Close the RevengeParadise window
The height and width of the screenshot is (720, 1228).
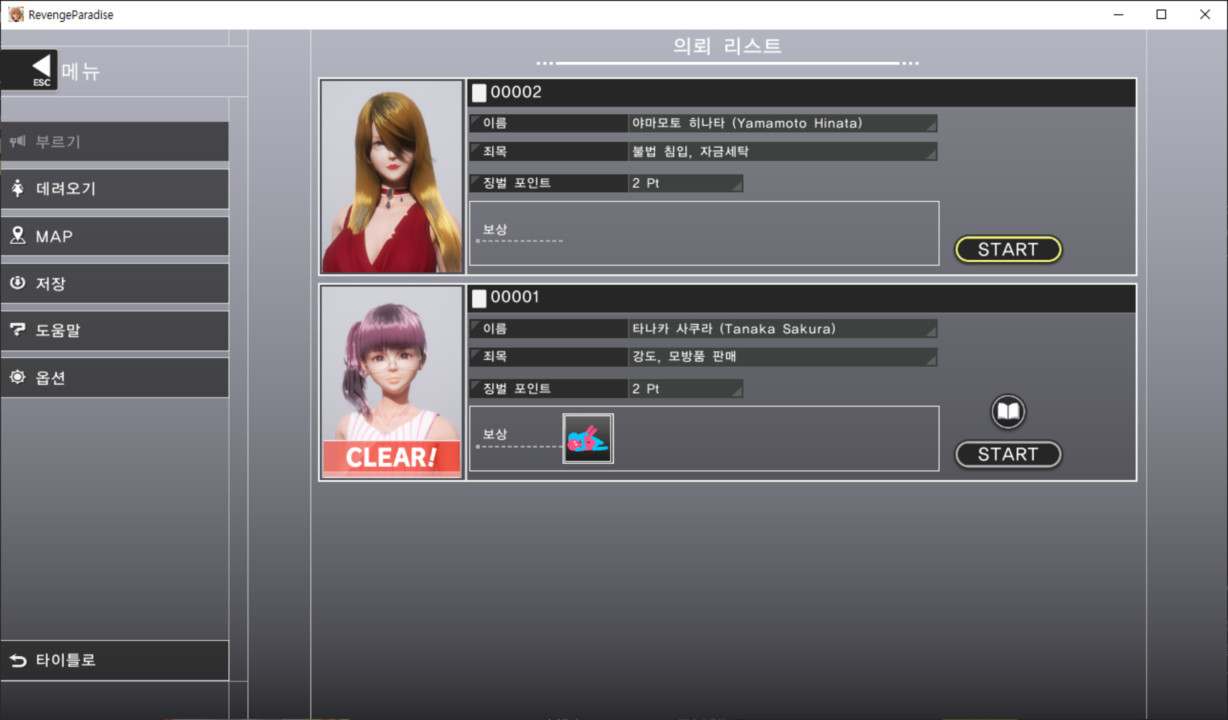pos(1205,14)
